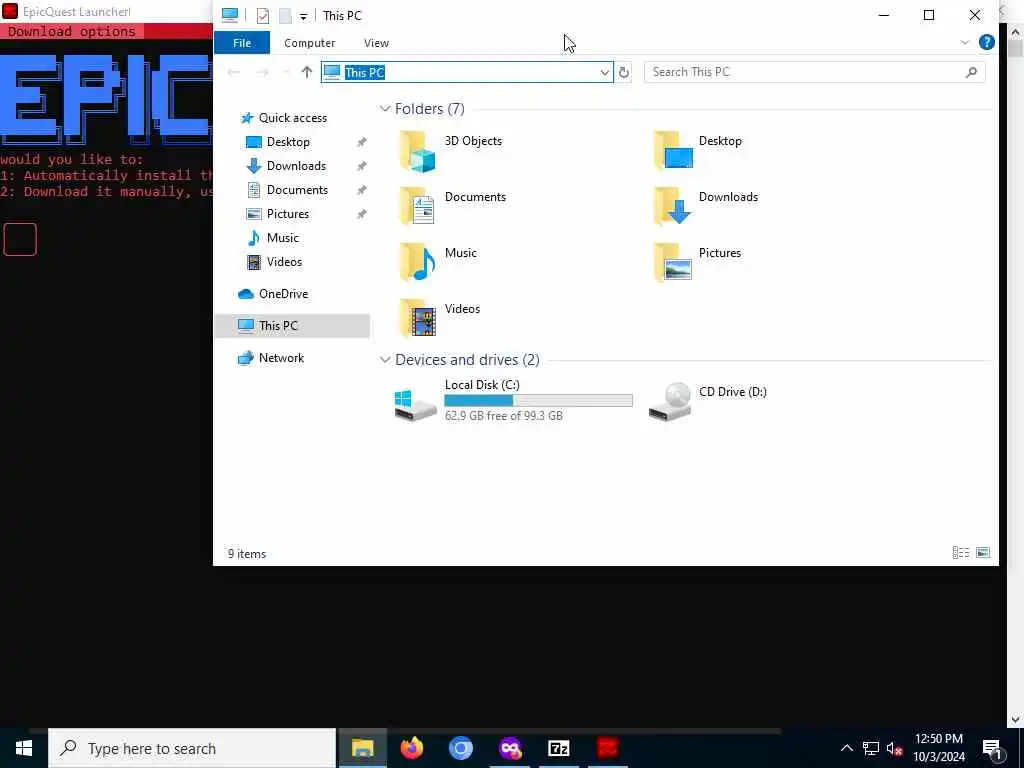The height and width of the screenshot is (768, 1024).
Task: Expand the ribbon with the chevron
Action: (x=965, y=42)
